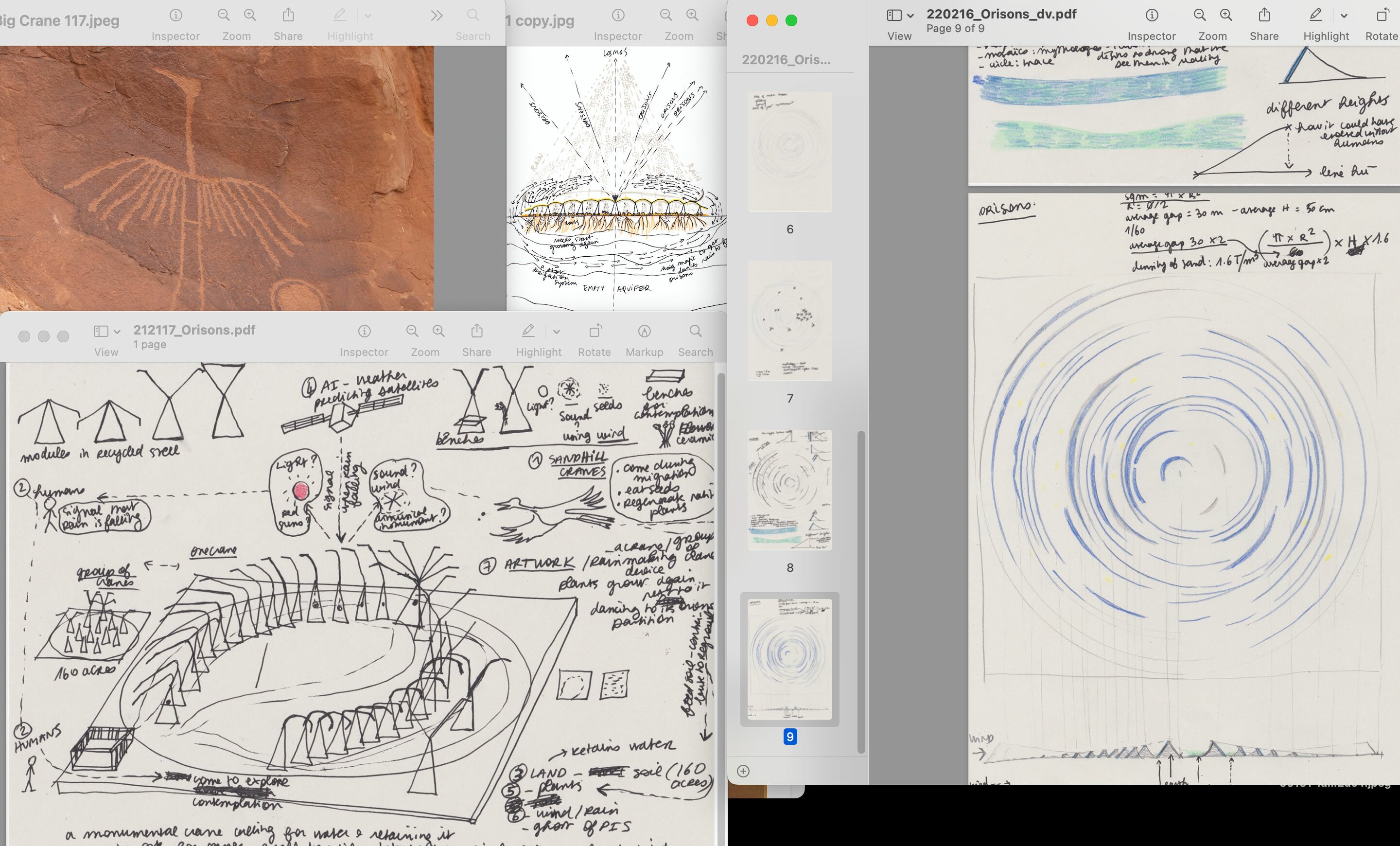Toggle Highlight tool in 212117_Orisons.pdf toolbar
Viewport: 1400px width, 846px height.
[x=528, y=331]
